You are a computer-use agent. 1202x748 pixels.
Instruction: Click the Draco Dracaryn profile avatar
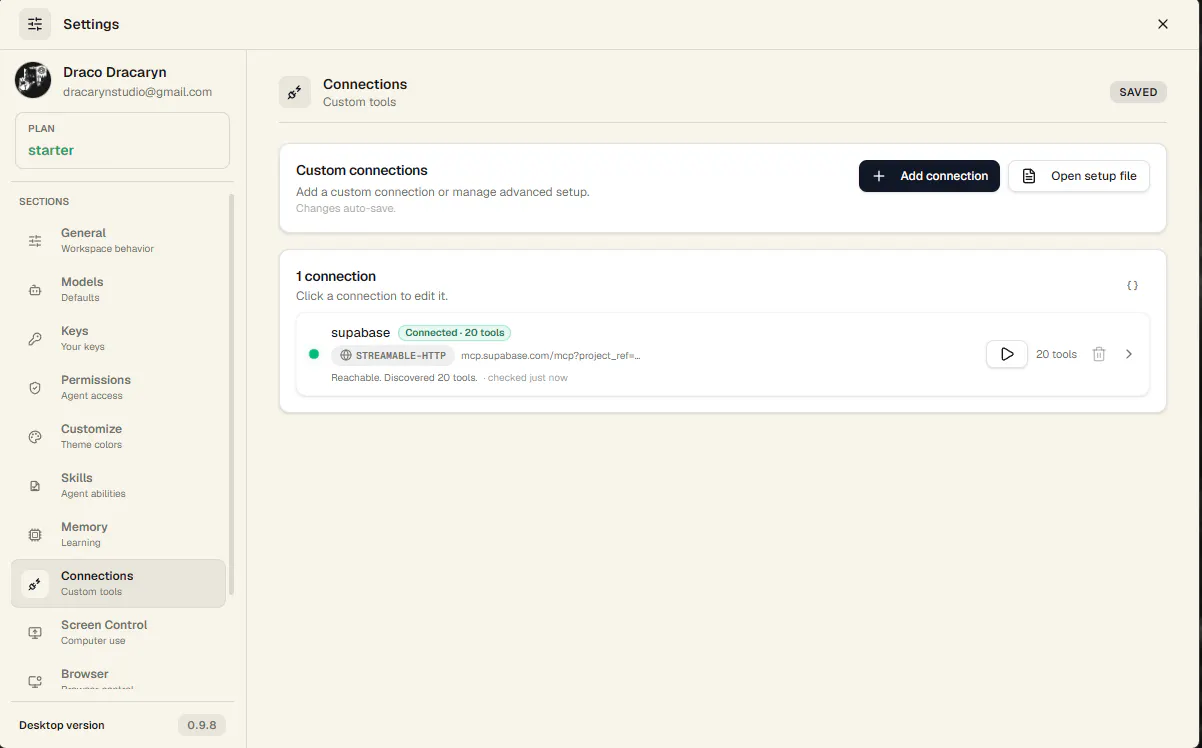[33, 80]
